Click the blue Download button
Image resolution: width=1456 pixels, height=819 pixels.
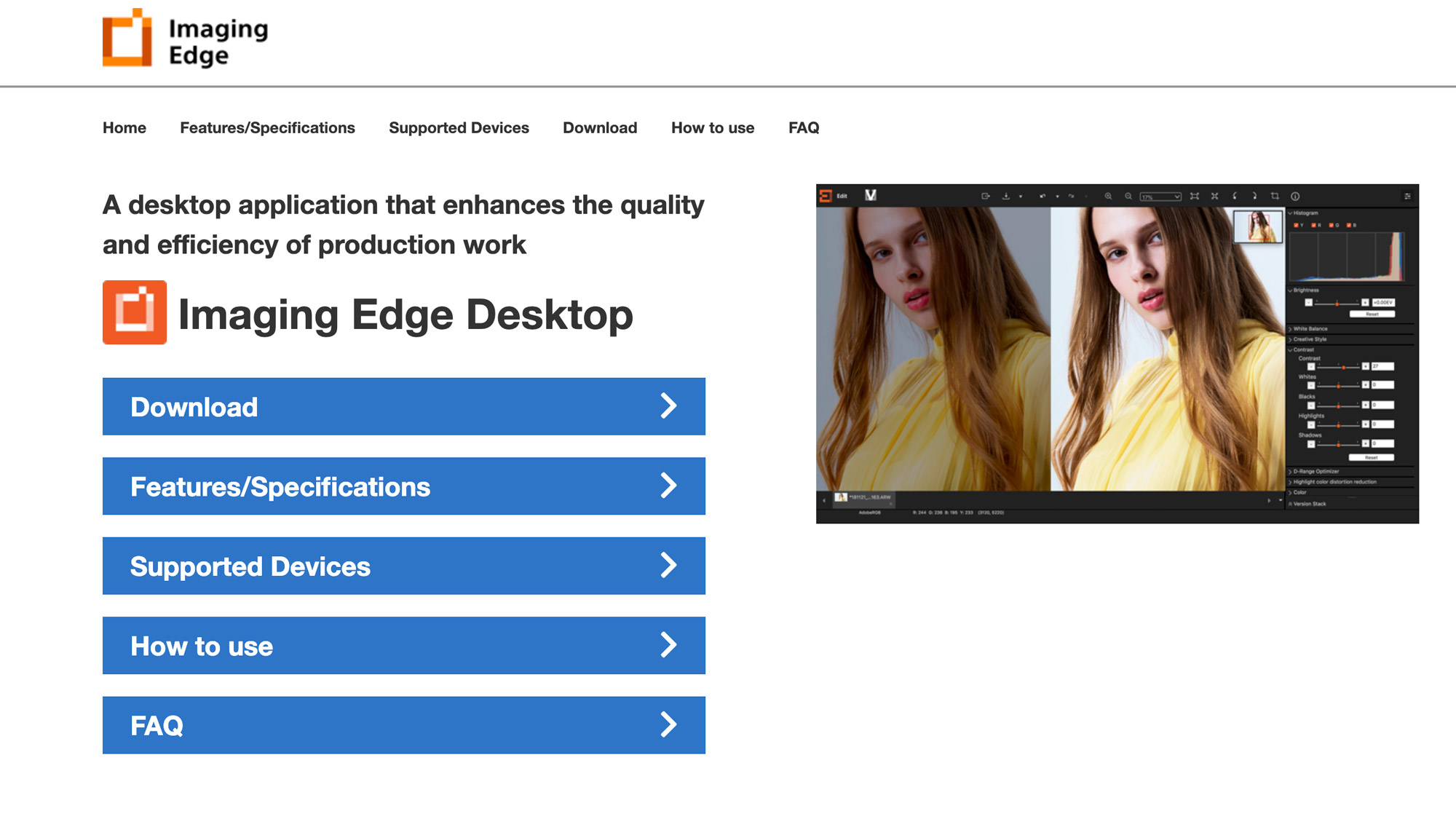tap(404, 406)
